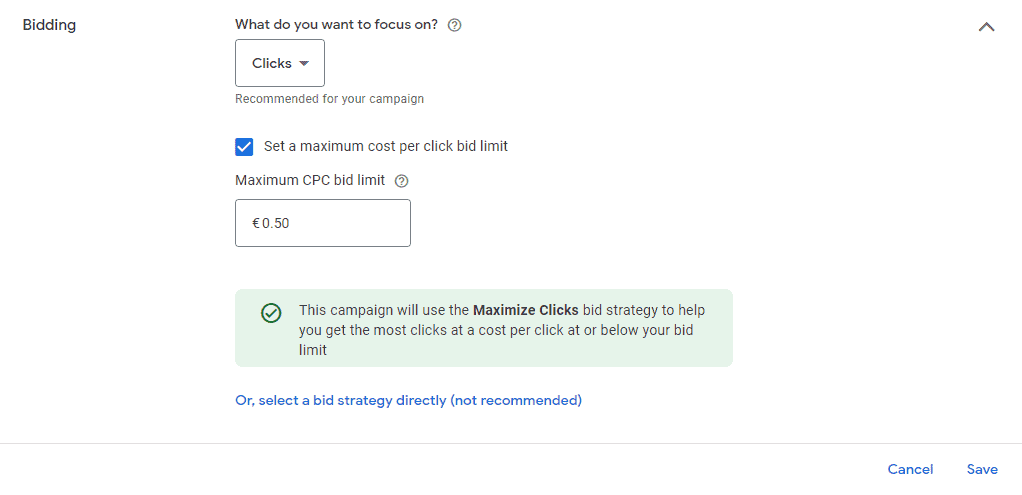Uncheck the maximum cost per click checkbox

[244, 147]
